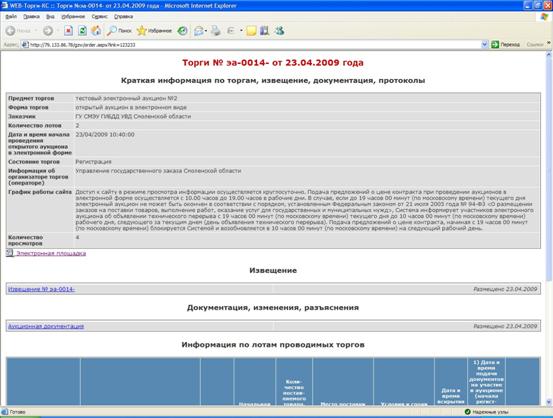553x418 pixels.
Task: Open the Справка menu
Action: (123, 17)
